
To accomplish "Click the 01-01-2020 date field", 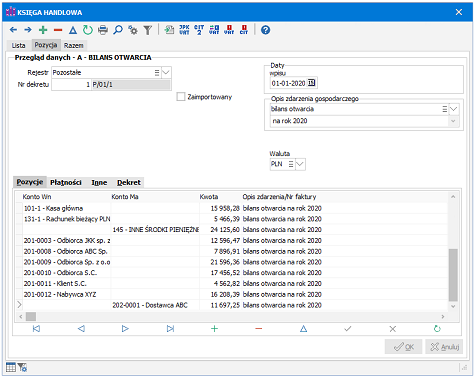I will coord(288,83).
